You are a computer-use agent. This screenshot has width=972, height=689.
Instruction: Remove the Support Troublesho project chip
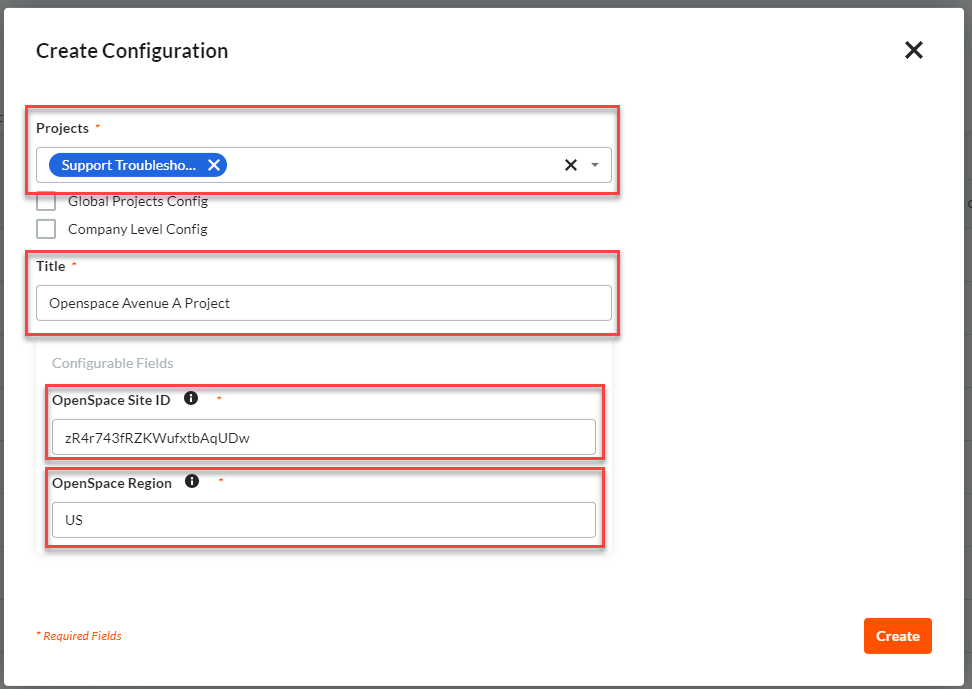click(x=213, y=164)
